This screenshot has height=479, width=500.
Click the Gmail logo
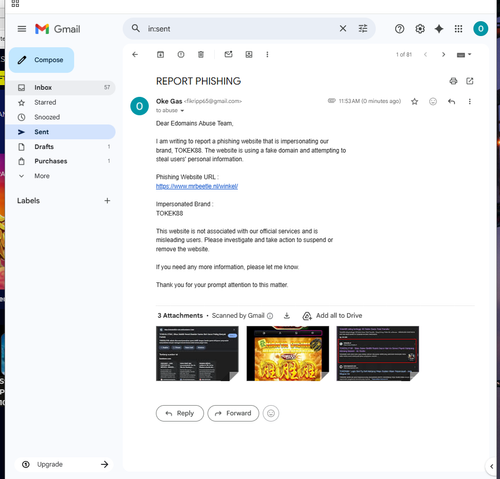(58, 29)
